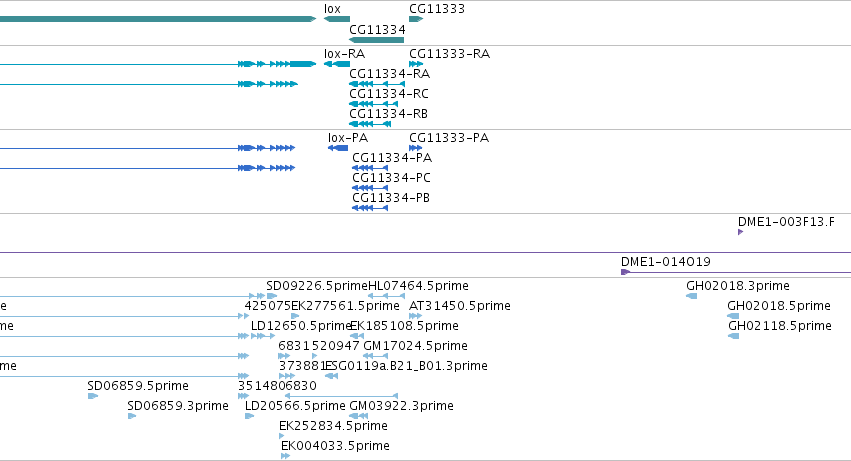Select the CG11334-PC protein label
Viewport: 851px width, 461px height.
(x=391, y=178)
